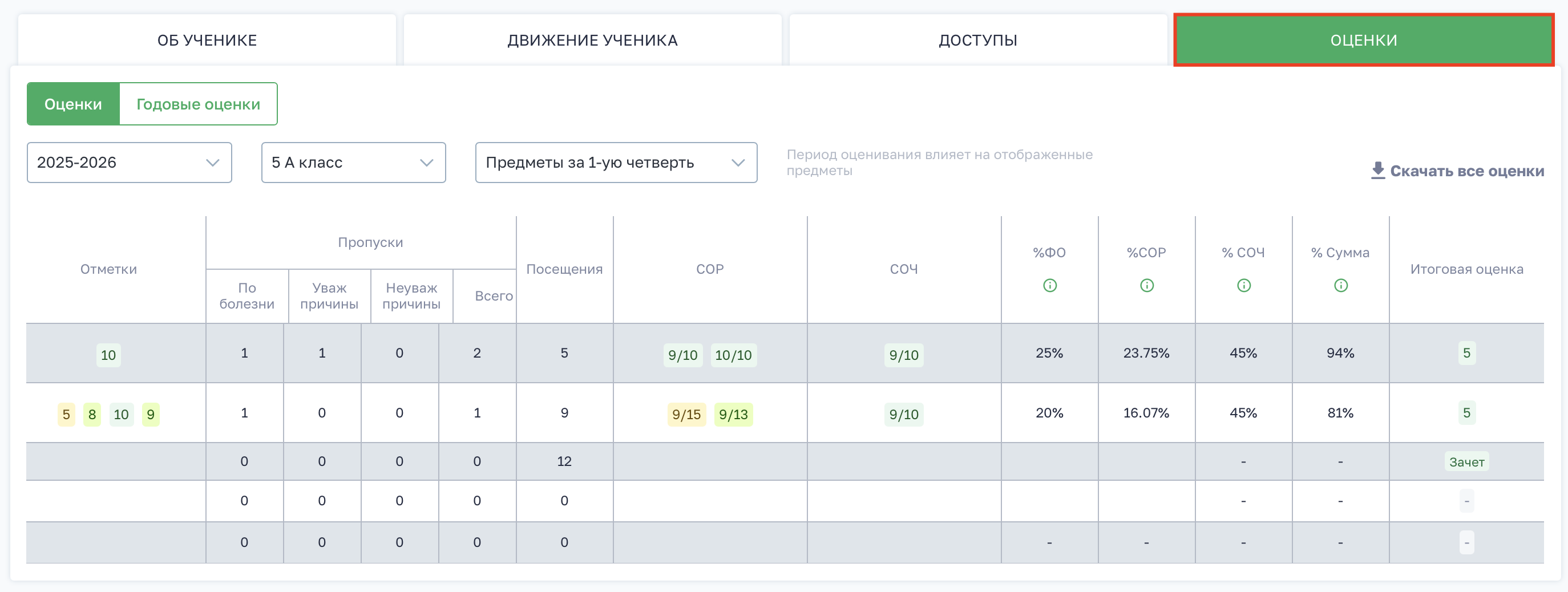The height and width of the screenshot is (592, 1568).
Task: Click the 10/10 СОР score badge
Action: tap(733, 355)
